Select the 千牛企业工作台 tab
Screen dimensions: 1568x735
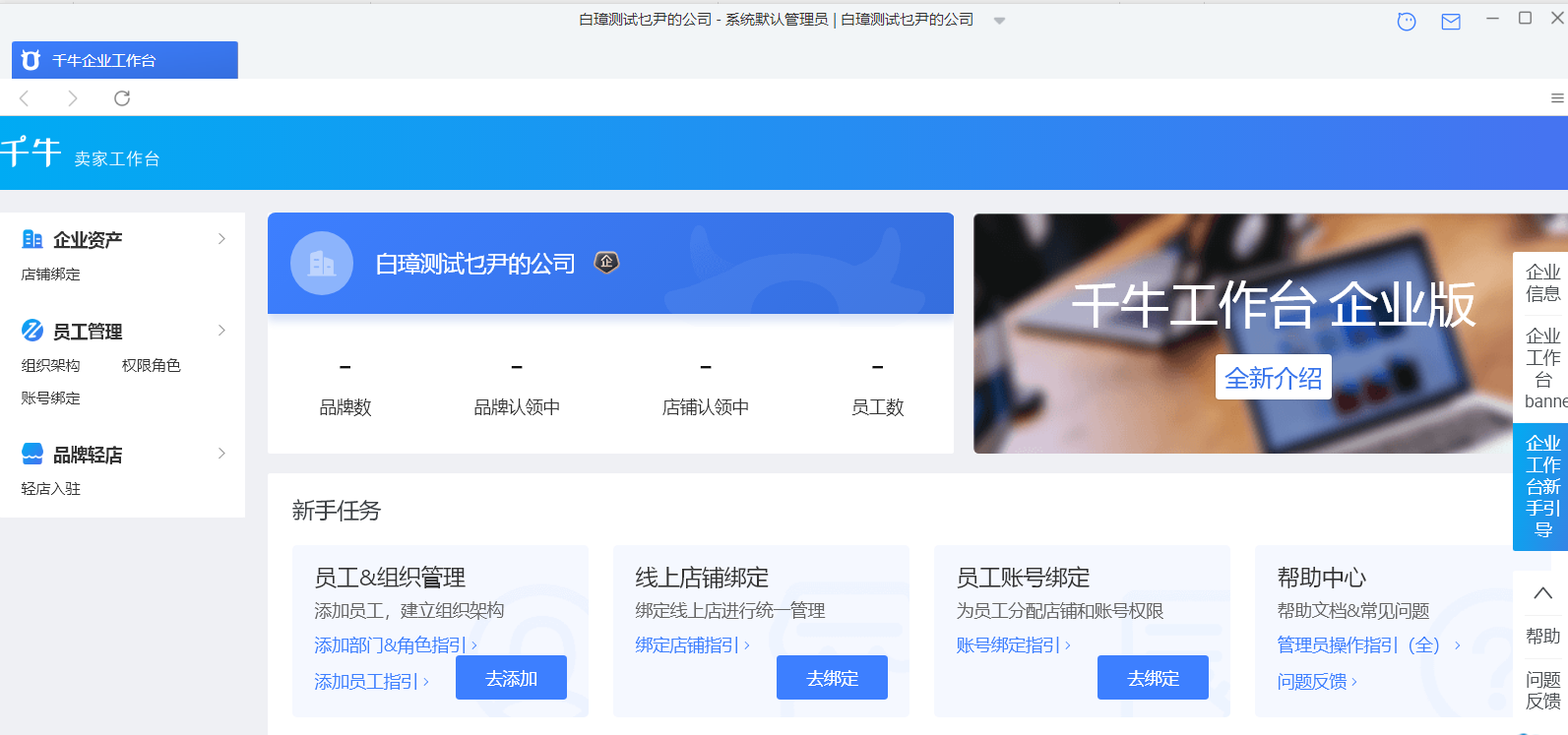pyautogui.click(x=125, y=60)
